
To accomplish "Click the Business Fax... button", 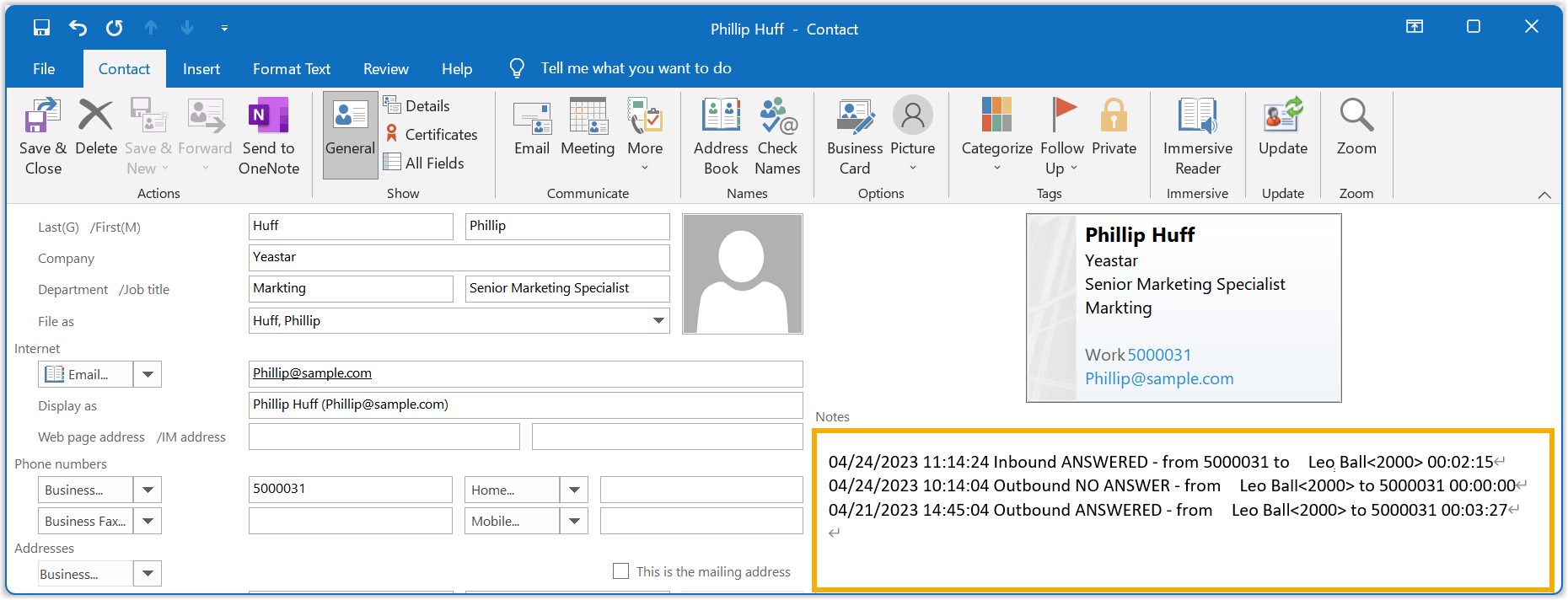I will 86,521.
